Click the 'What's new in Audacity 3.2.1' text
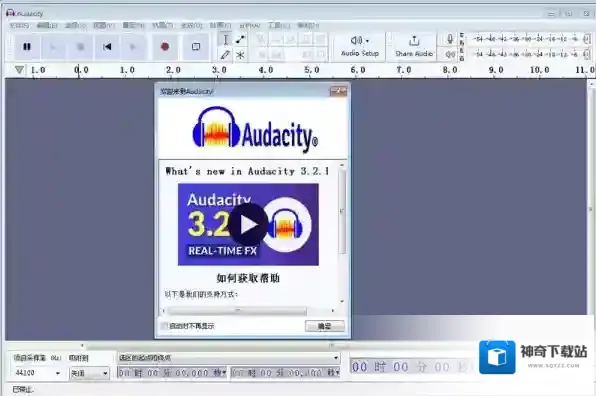Screen dimensions: 596x396 point(247,171)
